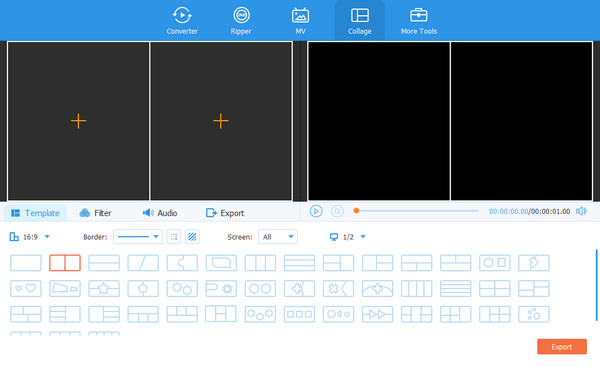Click the orange Export button

click(x=562, y=347)
